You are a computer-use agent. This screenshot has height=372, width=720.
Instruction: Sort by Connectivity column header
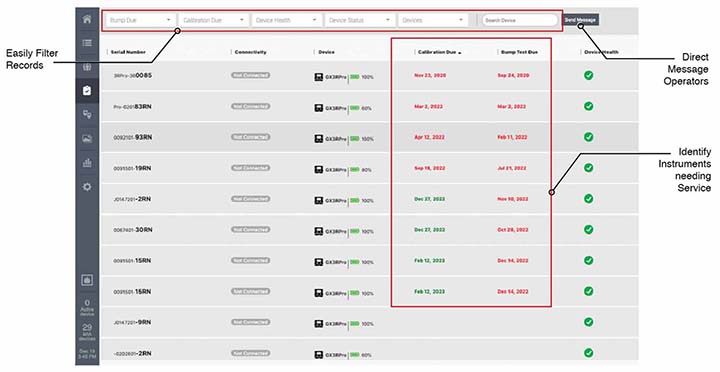click(250, 52)
